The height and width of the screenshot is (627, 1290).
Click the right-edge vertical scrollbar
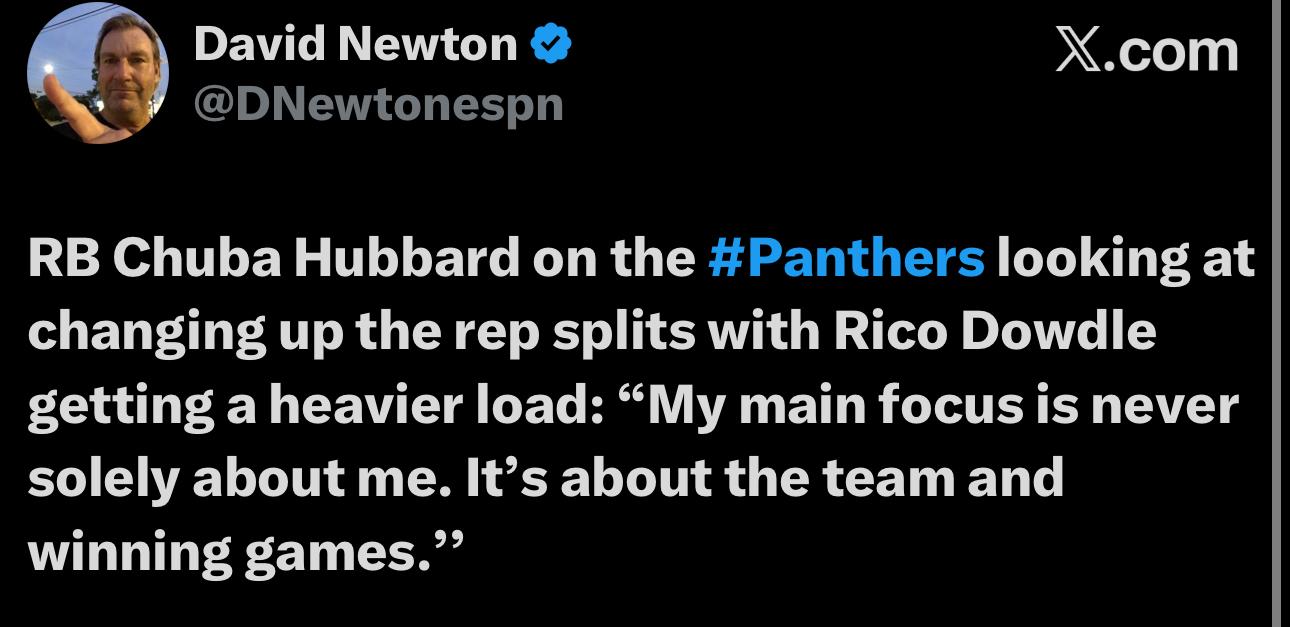coord(1279,313)
